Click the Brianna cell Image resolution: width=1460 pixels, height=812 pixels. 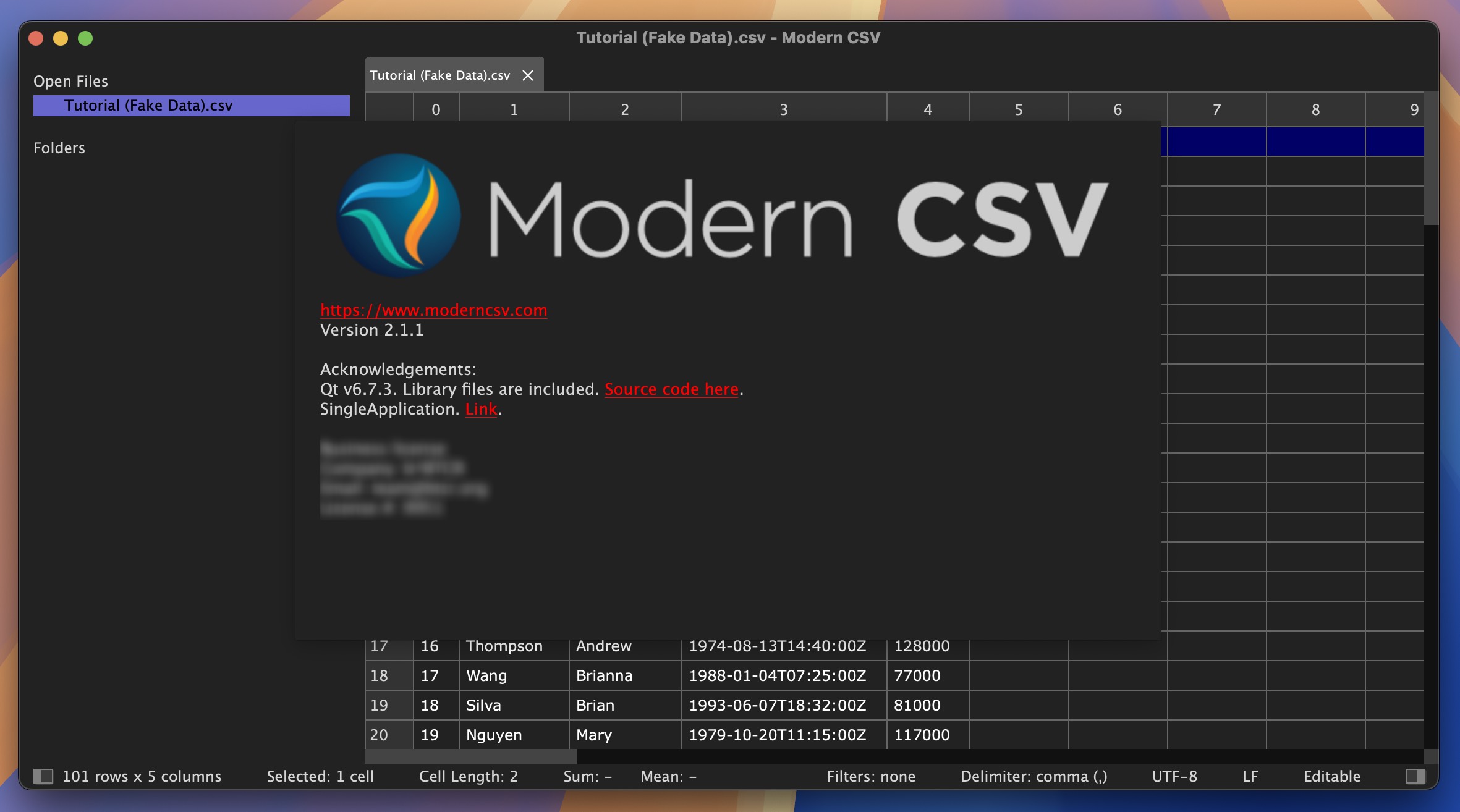(625, 675)
